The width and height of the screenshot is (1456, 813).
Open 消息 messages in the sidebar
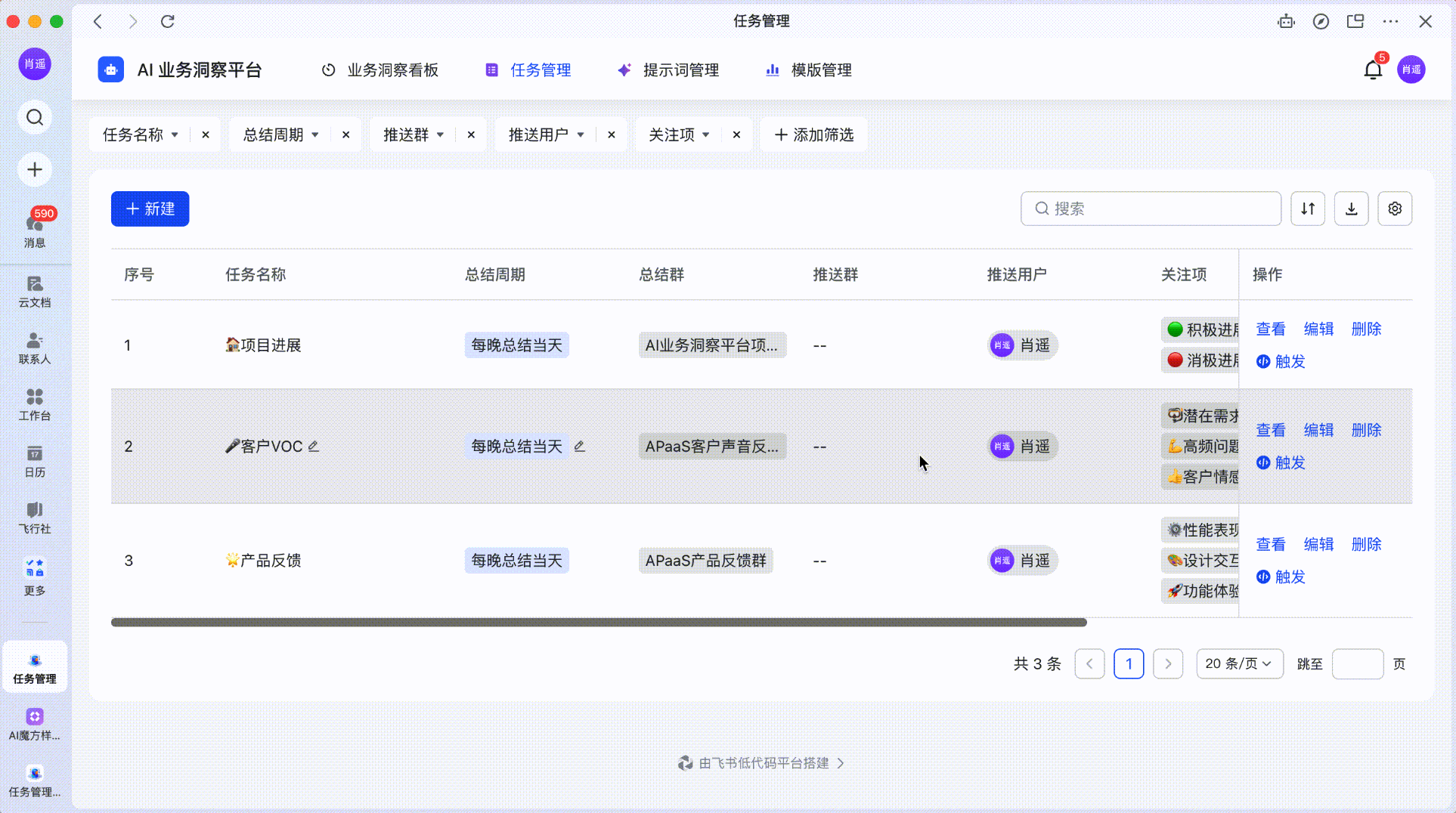[35, 228]
